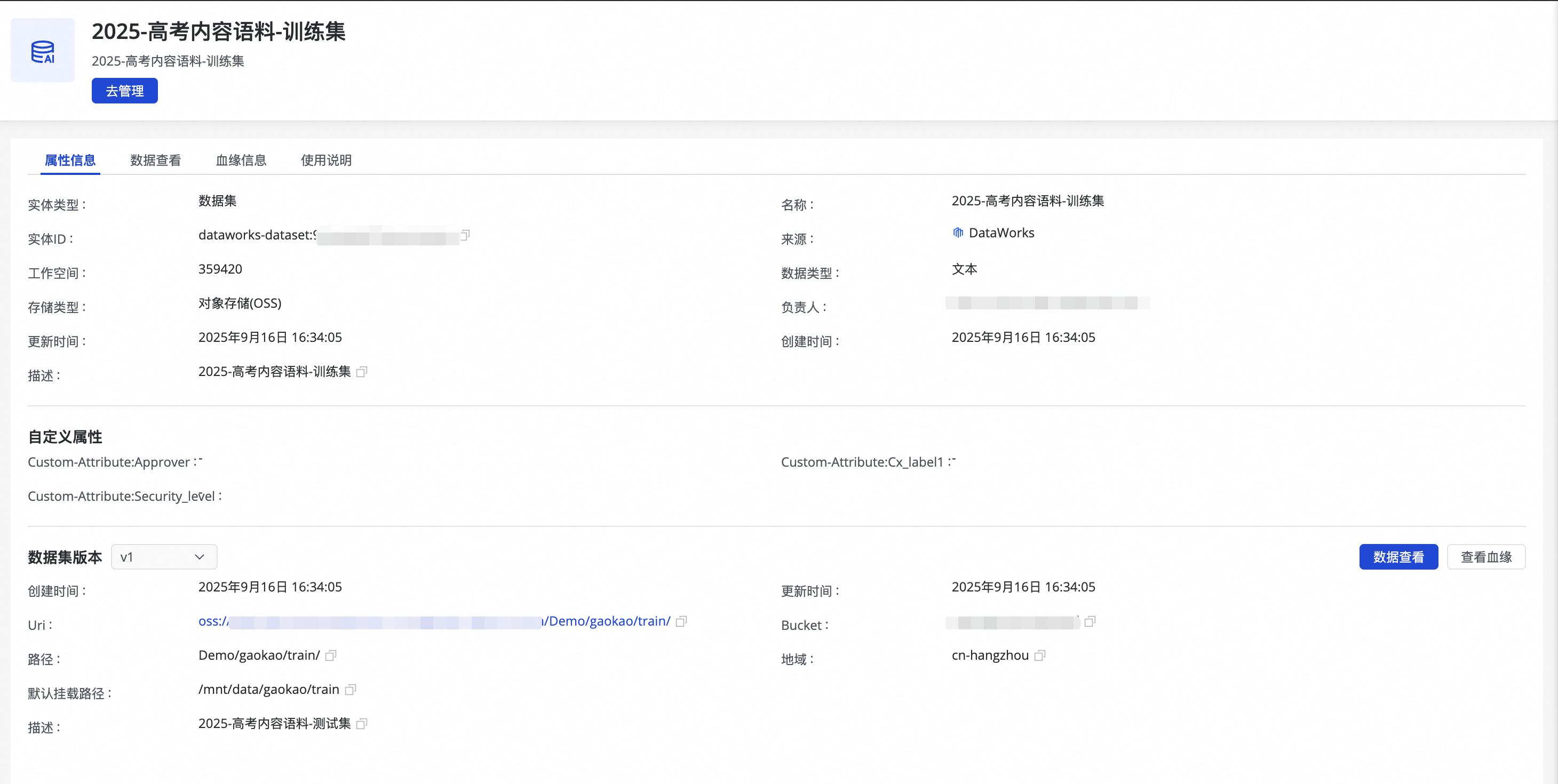Image resolution: width=1558 pixels, height=784 pixels.
Task: Copy the entity ID dataworks-dataset value
Action: point(465,235)
